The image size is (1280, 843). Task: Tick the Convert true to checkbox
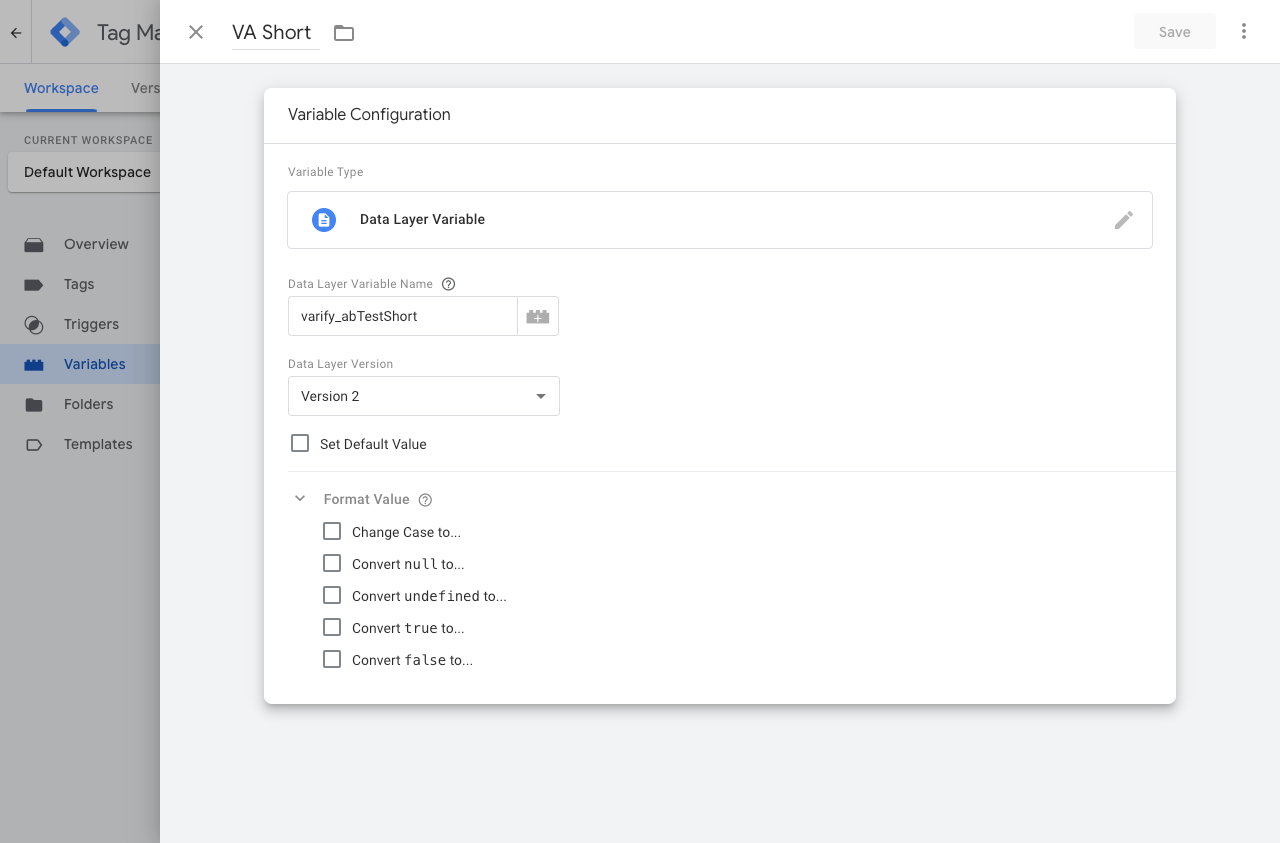click(332, 627)
